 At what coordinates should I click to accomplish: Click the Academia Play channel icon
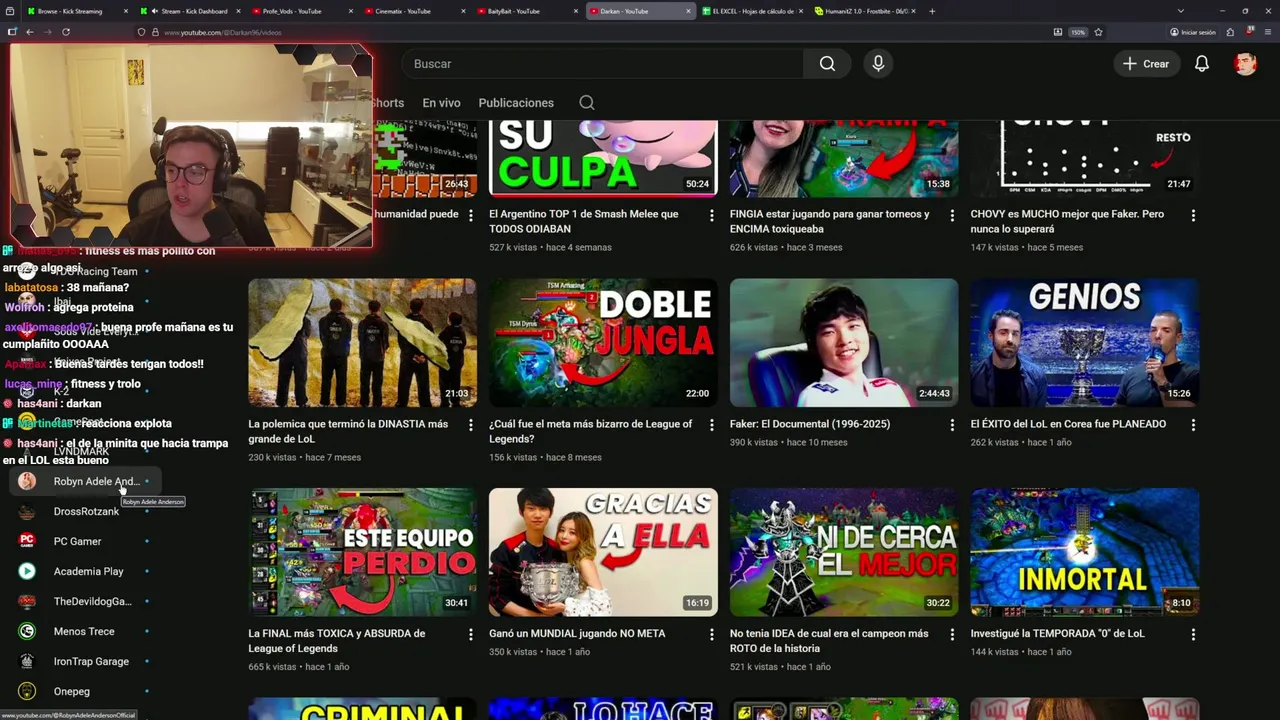(27, 571)
